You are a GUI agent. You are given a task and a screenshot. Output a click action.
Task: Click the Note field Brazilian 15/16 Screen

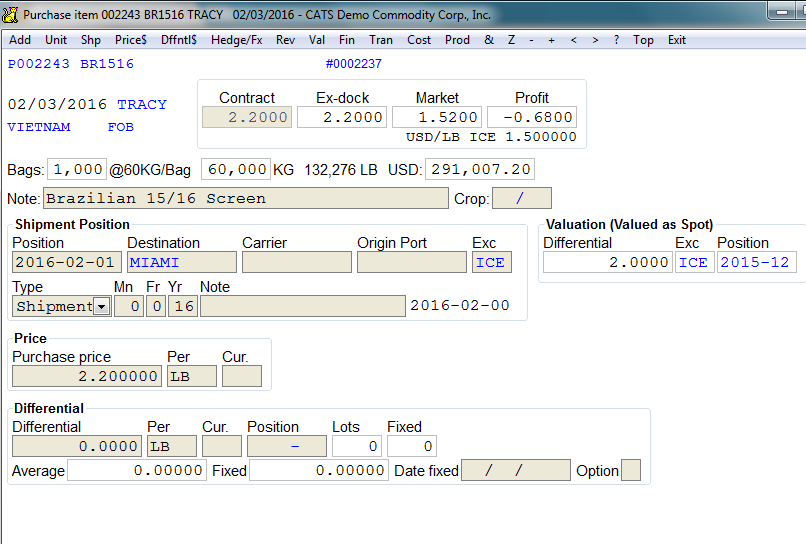tap(246, 198)
